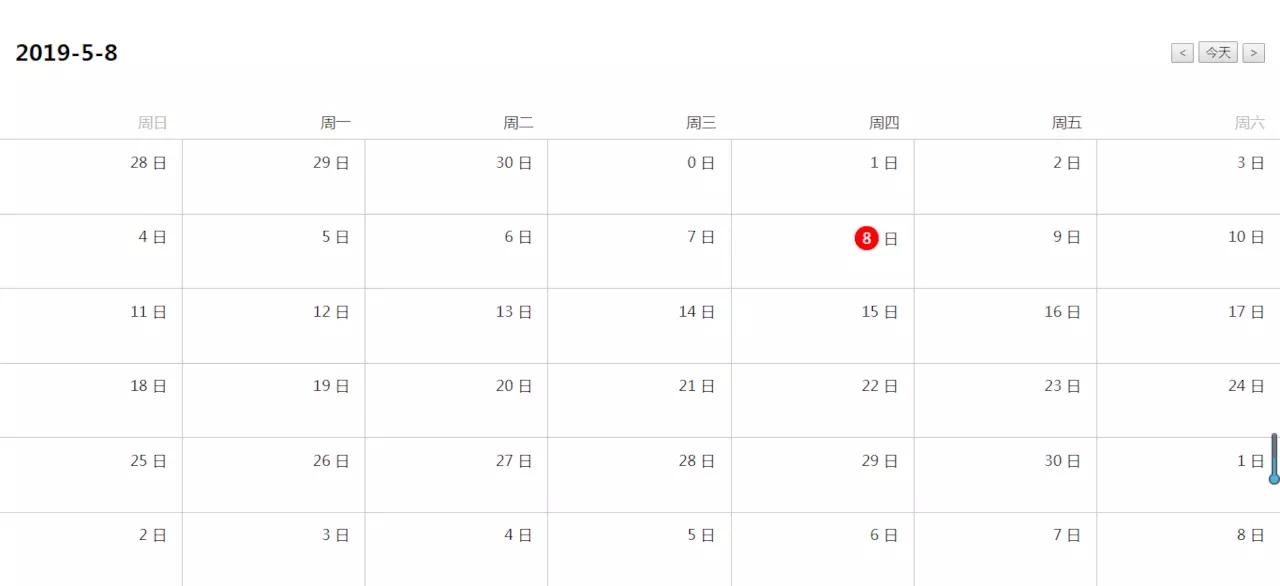1280x586 pixels.
Task: Select the 27 日 cell
Action: [x=456, y=475]
